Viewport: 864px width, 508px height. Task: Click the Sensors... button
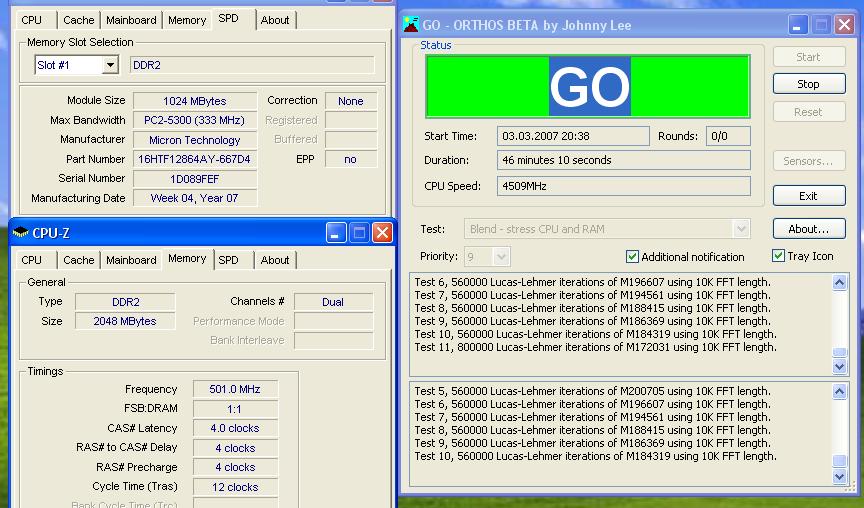tap(809, 161)
